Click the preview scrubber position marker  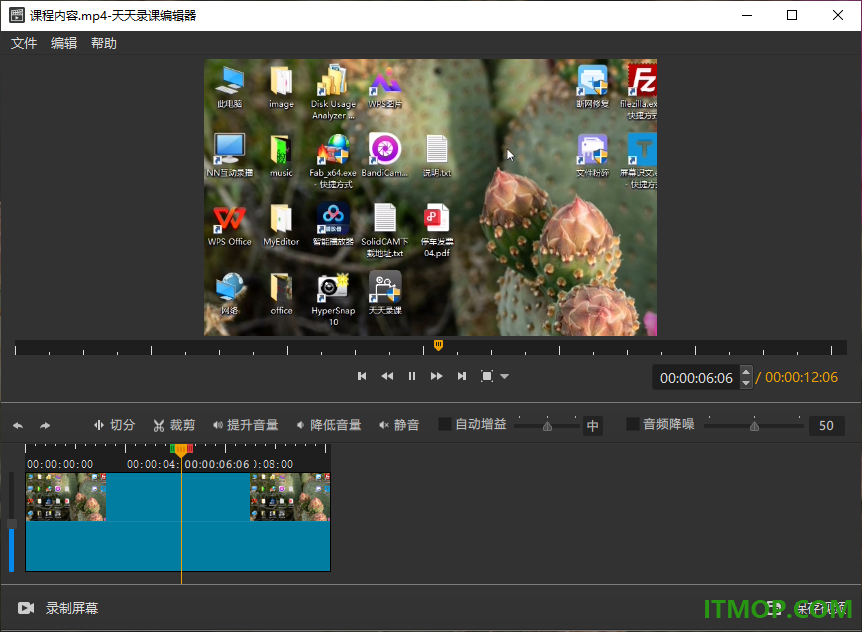(438, 345)
